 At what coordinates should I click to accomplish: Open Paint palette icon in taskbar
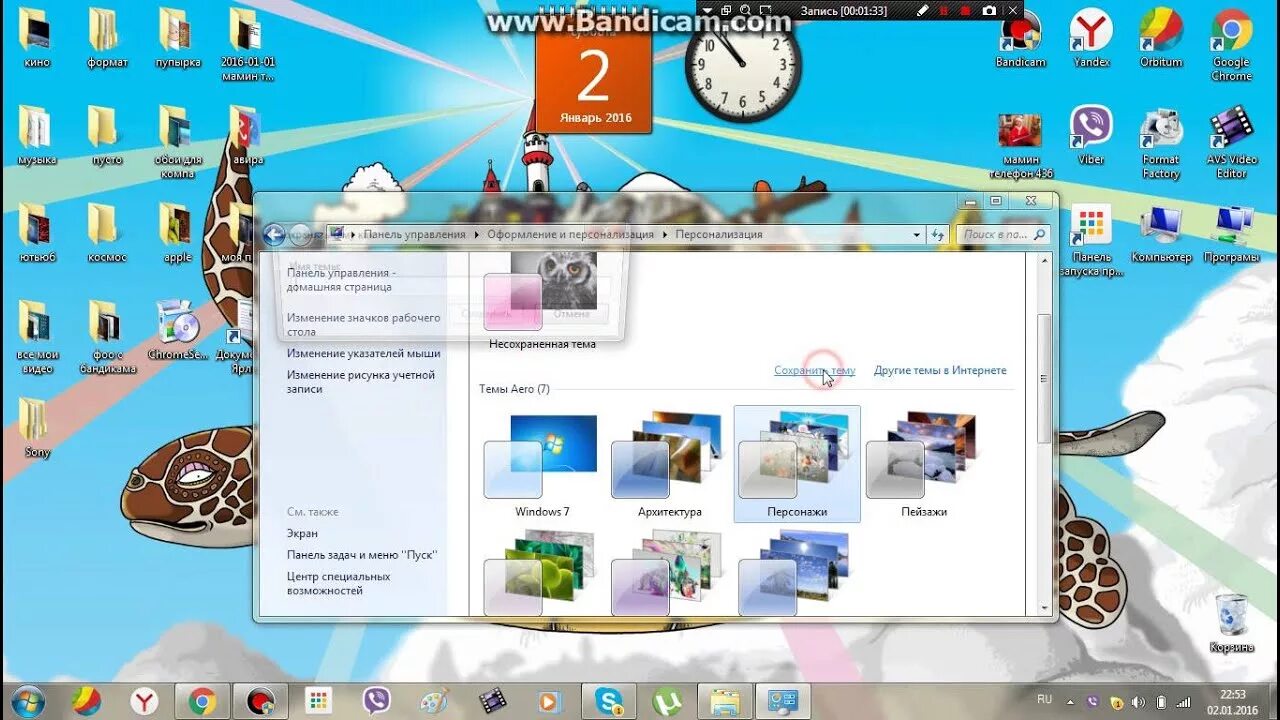pos(434,701)
